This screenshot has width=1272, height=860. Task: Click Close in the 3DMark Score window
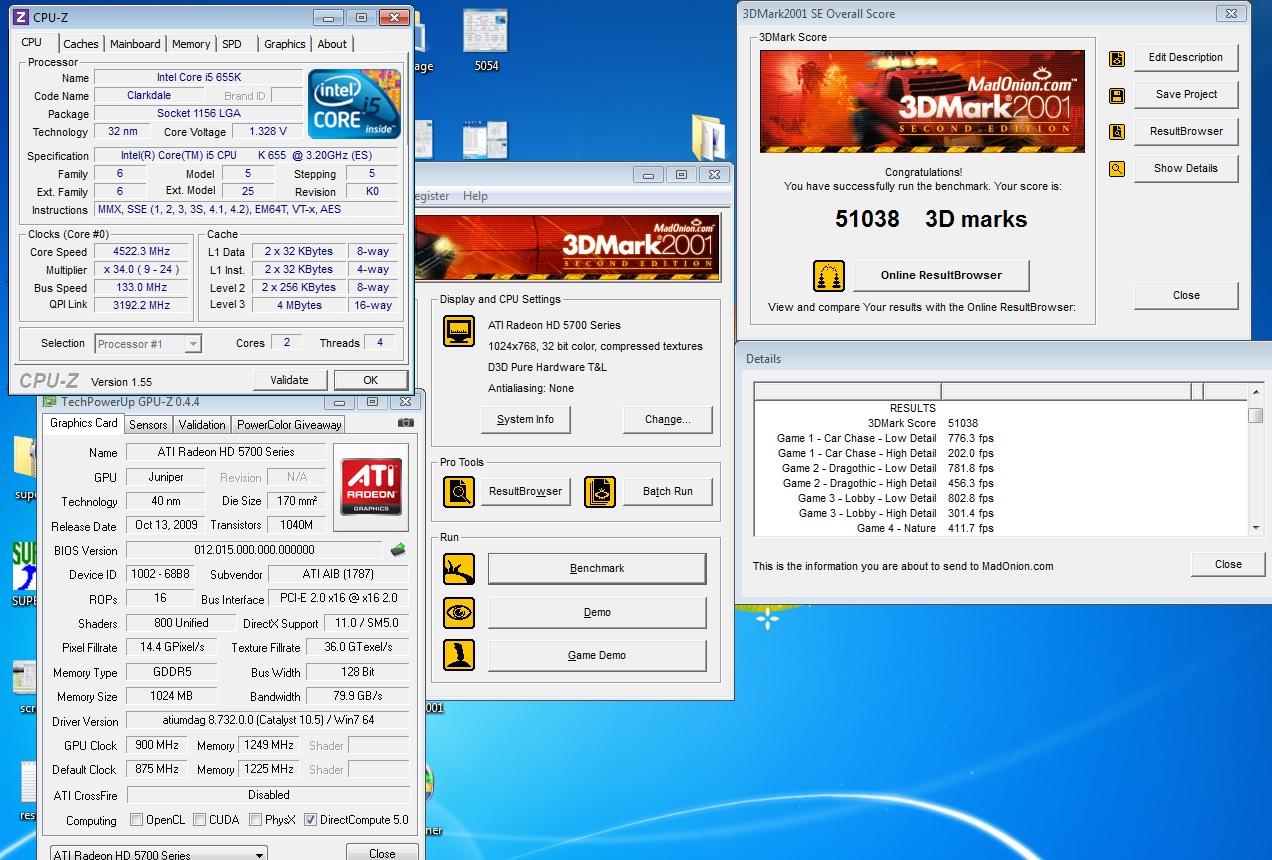coord(1186,295)
